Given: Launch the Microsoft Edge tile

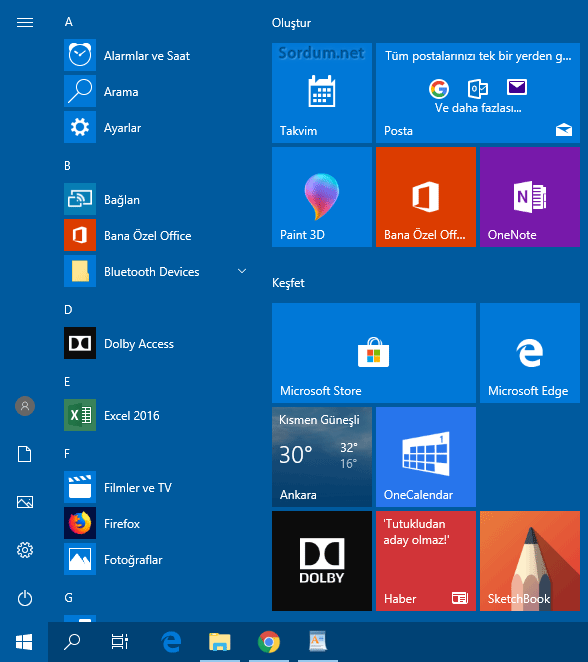Looking at the screenshot, I should tap(530, 353).
